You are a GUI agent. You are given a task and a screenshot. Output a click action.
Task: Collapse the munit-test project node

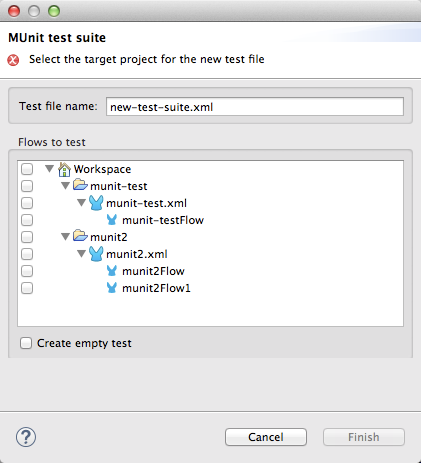pos(66,186)
